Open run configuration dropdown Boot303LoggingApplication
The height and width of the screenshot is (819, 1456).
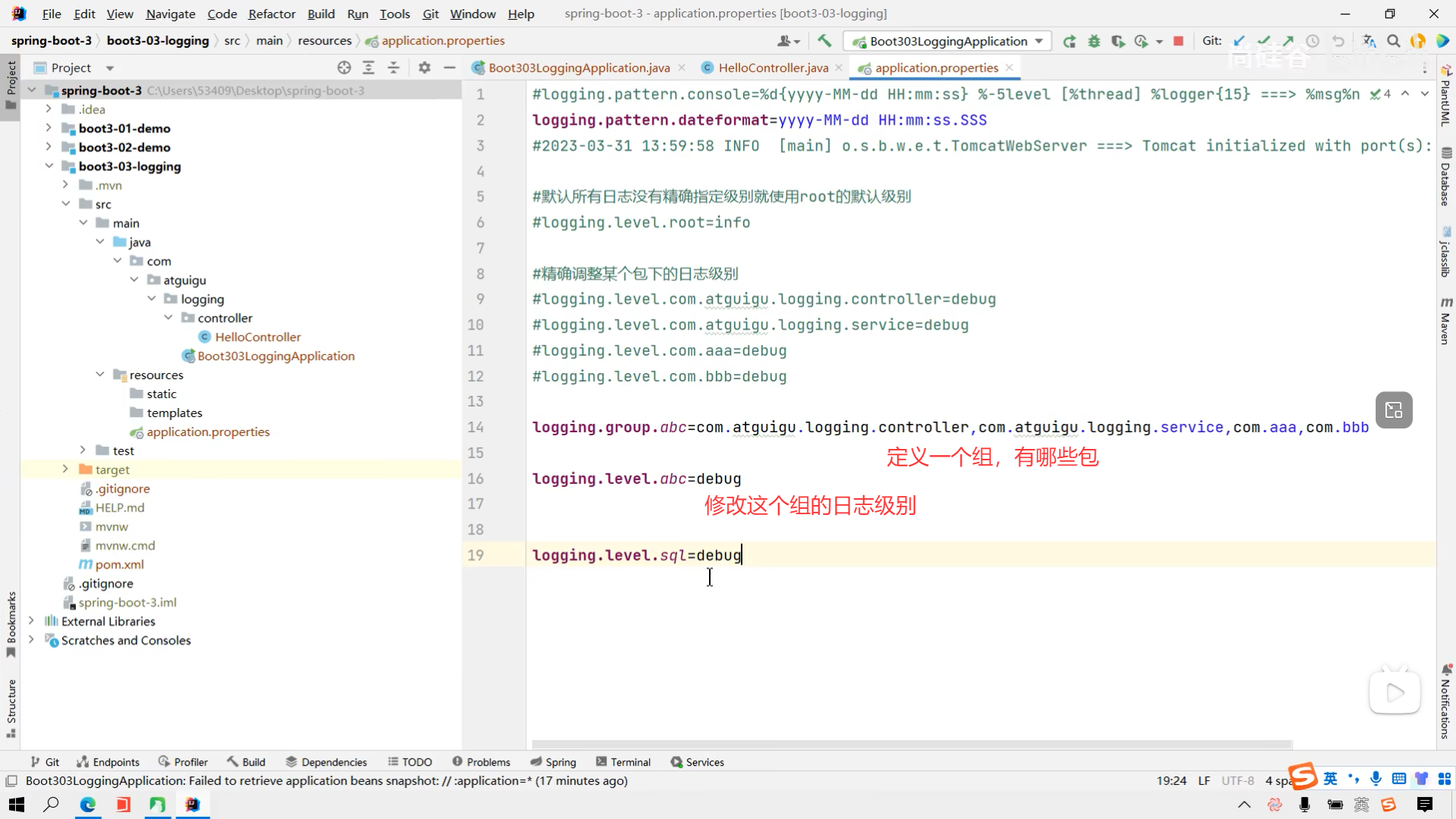[949, 41]
